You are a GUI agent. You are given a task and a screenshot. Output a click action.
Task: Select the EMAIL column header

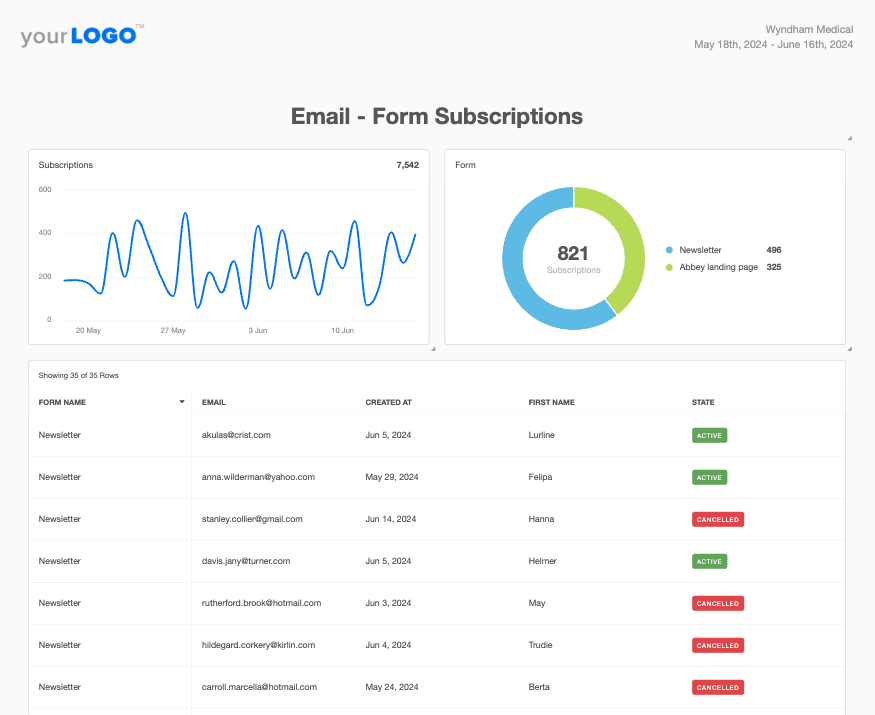tap(214, 402)
